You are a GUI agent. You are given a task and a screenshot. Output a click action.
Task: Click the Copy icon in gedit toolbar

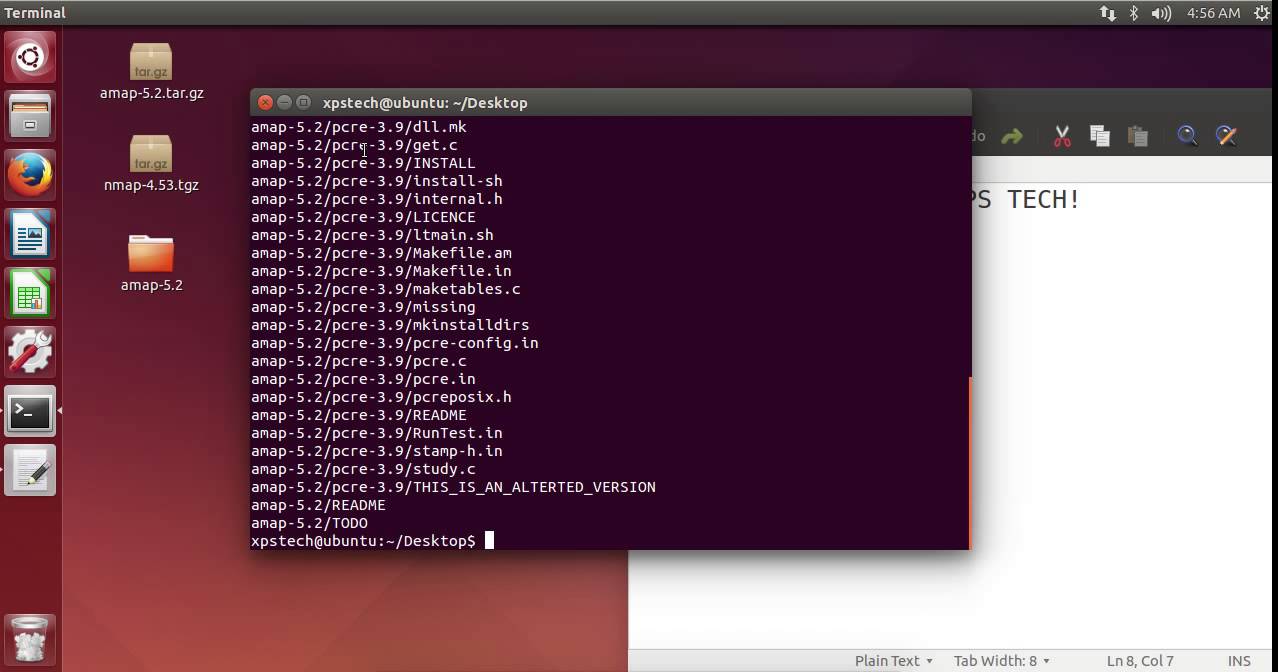point(1100,136)
